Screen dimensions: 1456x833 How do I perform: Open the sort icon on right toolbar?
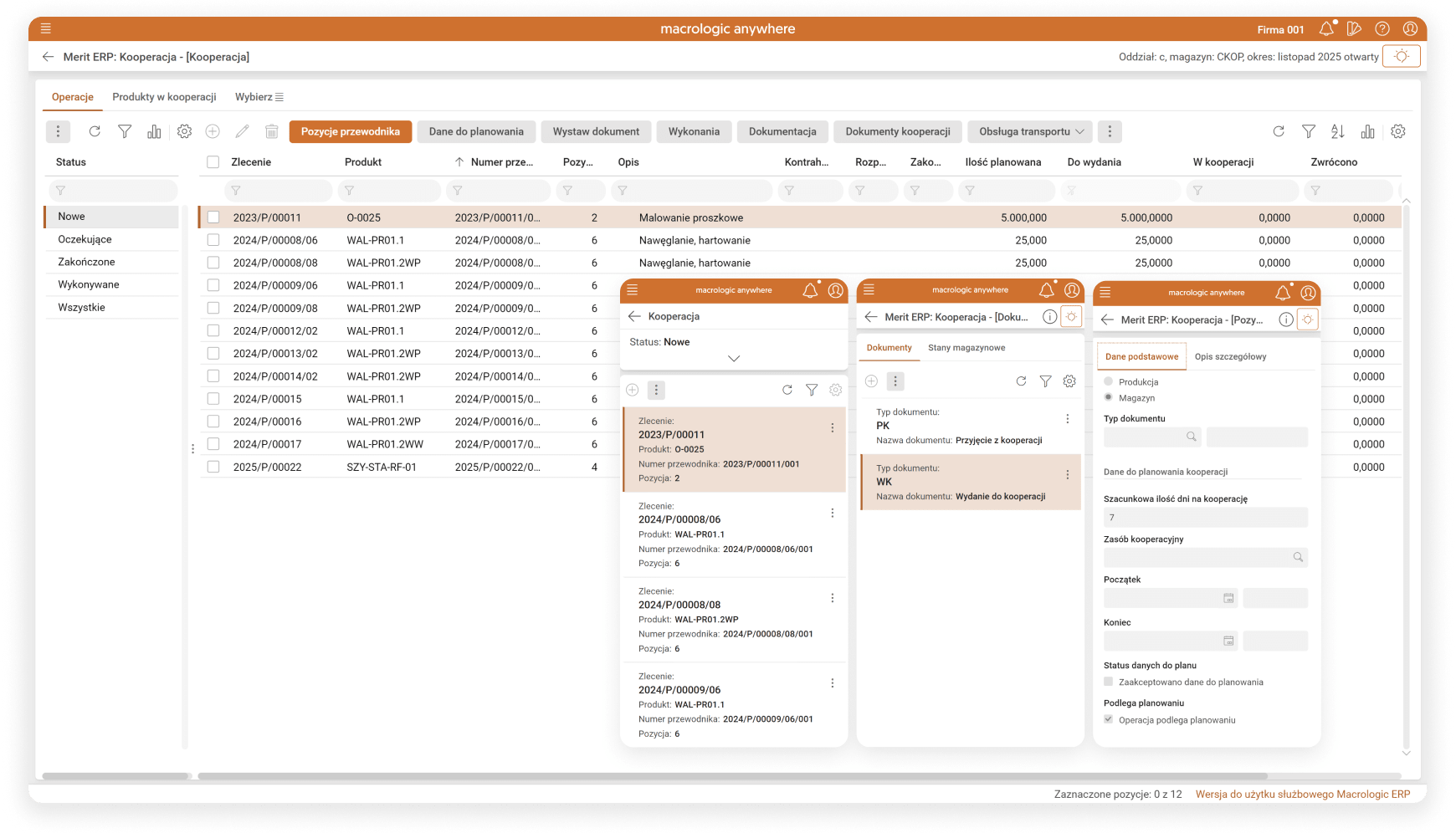[1338, 131]
